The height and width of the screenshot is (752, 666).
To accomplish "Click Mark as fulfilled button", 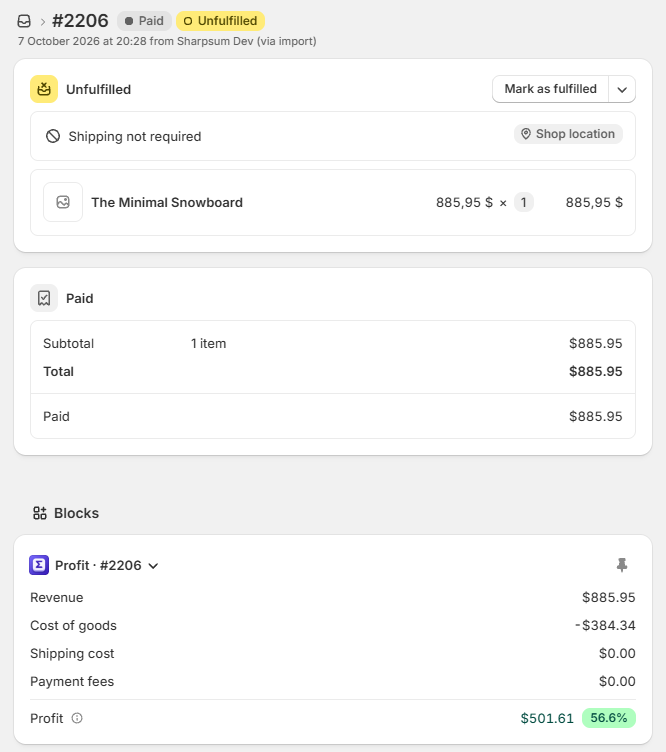I will coord(550,89).
